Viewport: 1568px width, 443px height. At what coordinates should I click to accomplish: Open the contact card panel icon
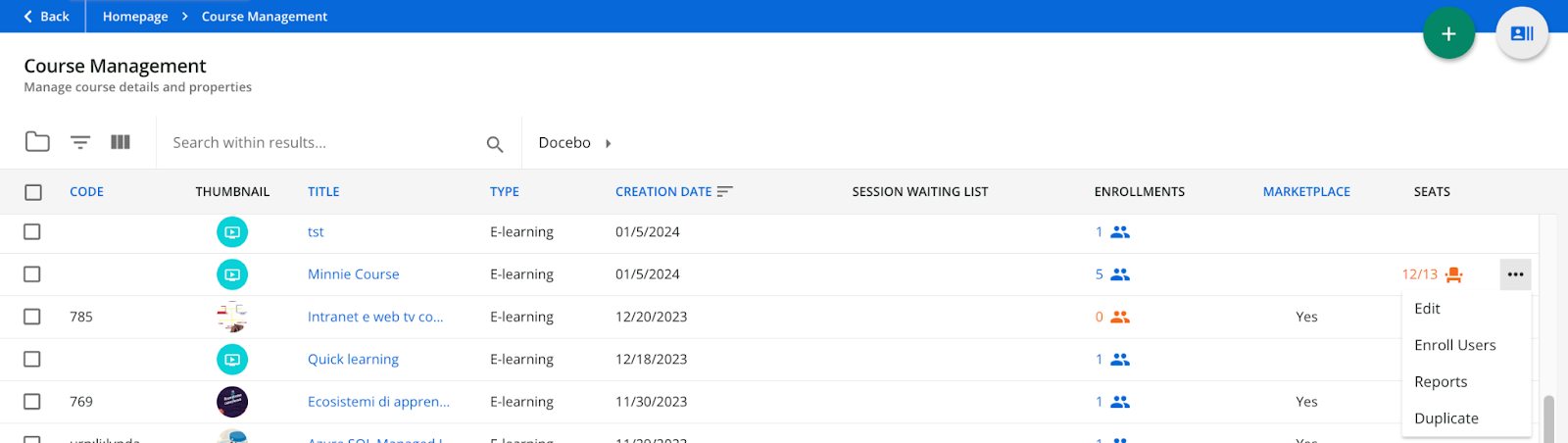pos(1521,33)
